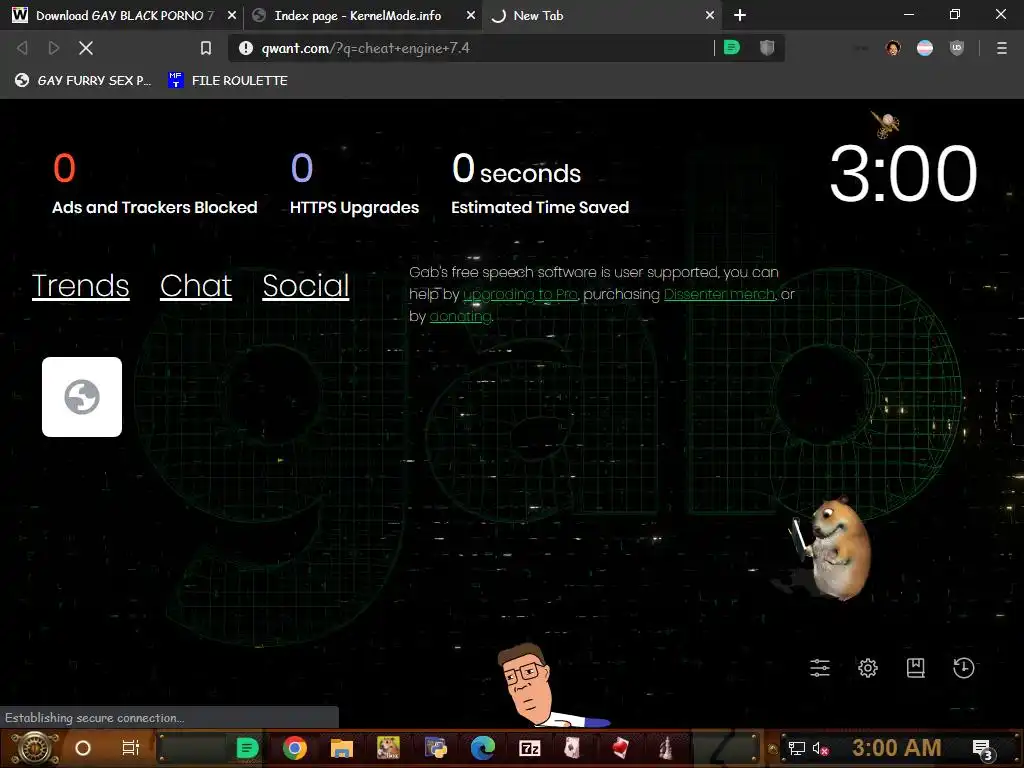Open new tab page customize sliders icon
The height and width of the screenshot is (768, 1024).
coord(820,667)
